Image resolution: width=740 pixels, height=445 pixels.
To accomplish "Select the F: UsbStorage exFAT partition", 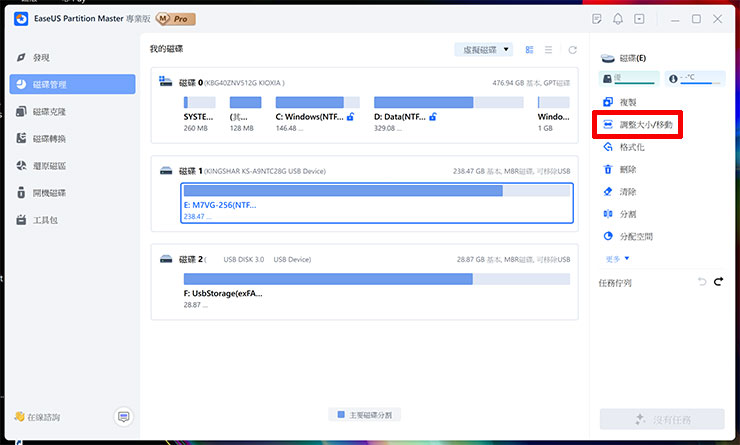I will [x=377, y=291].
